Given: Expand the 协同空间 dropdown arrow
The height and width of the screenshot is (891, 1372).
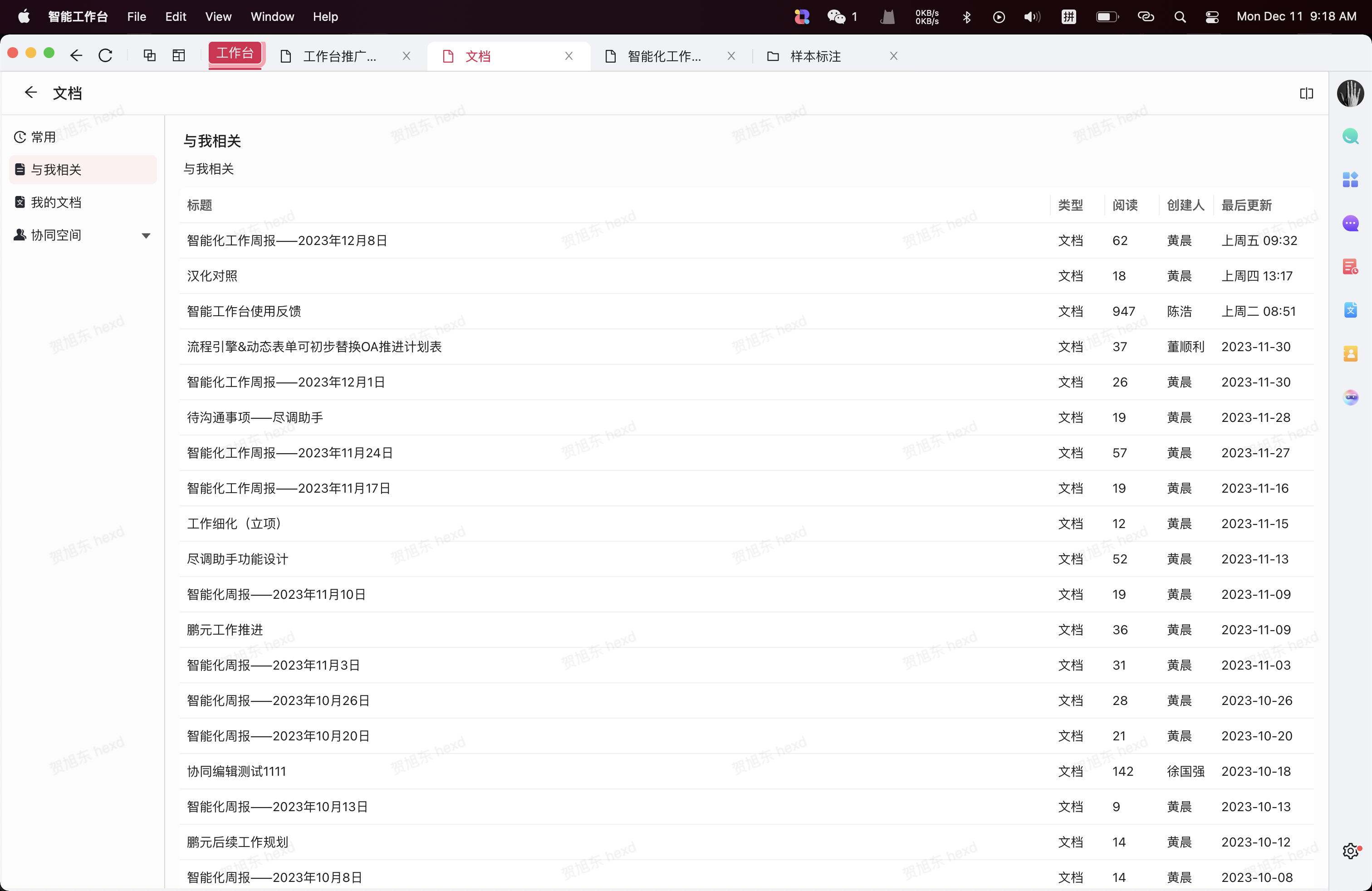Looking at the screenshot, I should pyautogui.click(x=146, y=235).
